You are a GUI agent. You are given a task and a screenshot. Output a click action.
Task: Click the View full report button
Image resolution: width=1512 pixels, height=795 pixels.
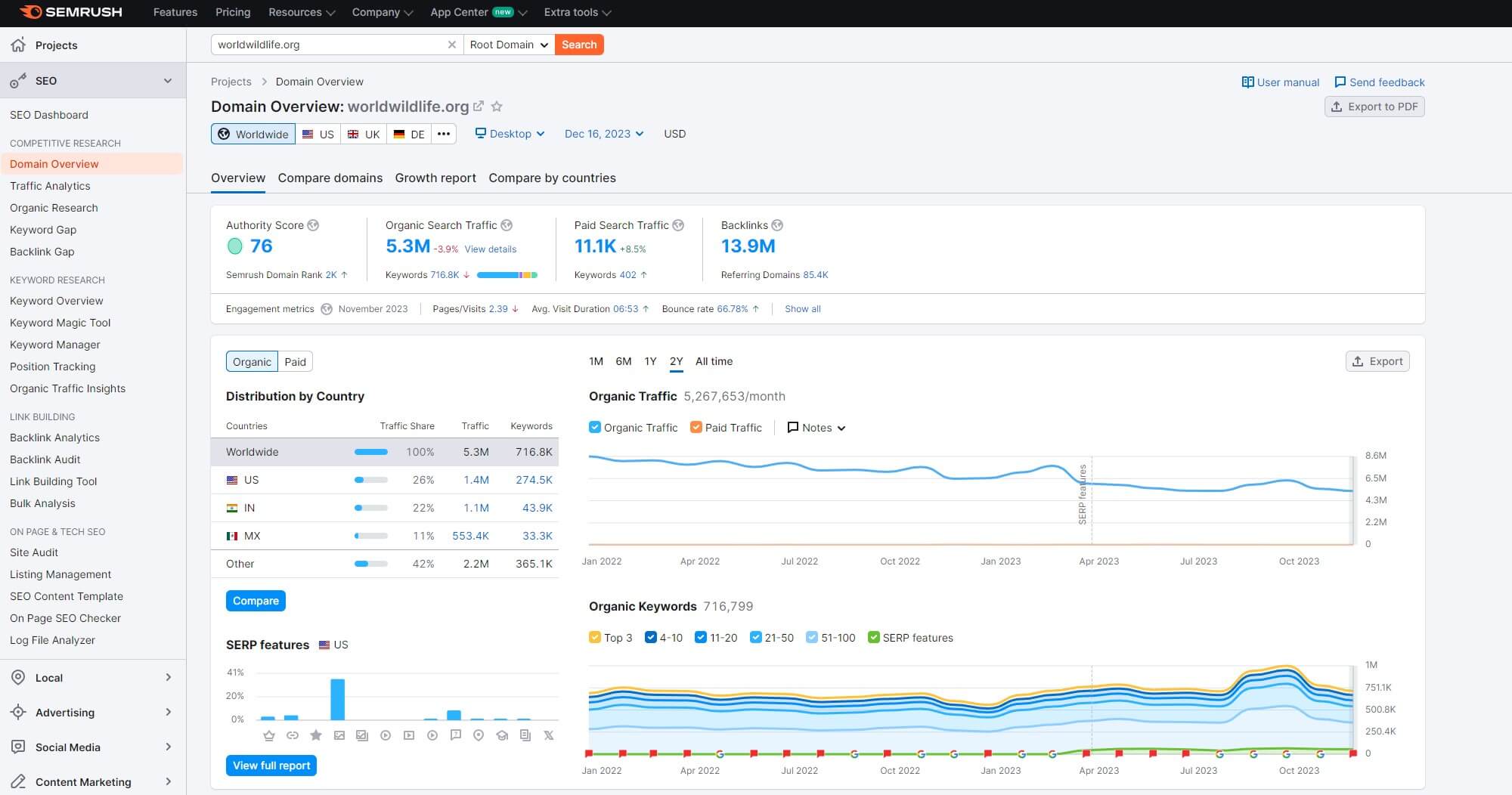tap(271, 766)
